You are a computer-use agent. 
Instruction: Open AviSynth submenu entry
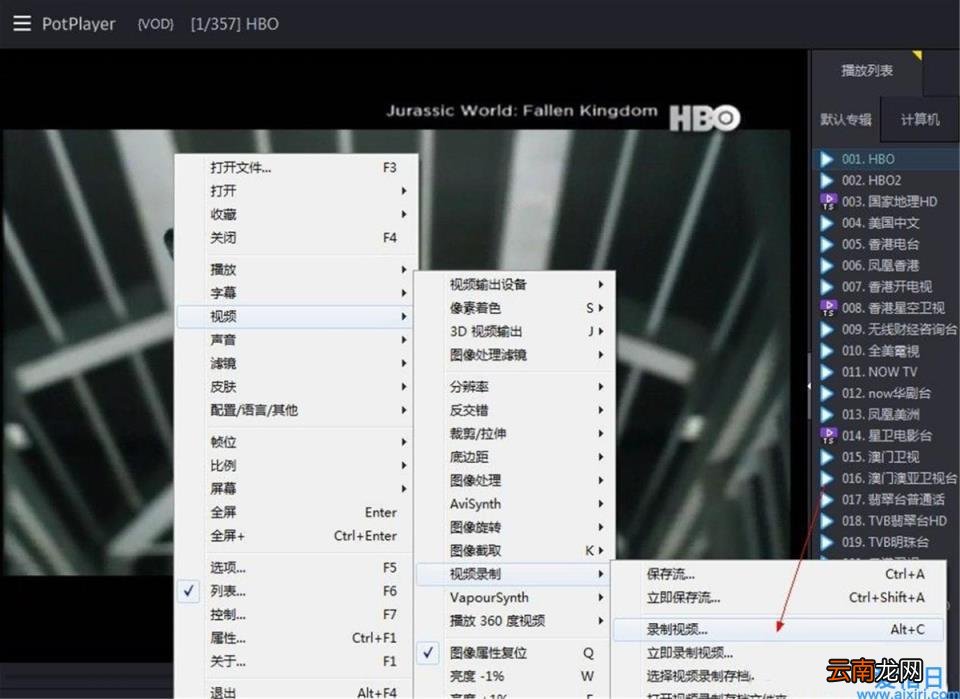515,504
